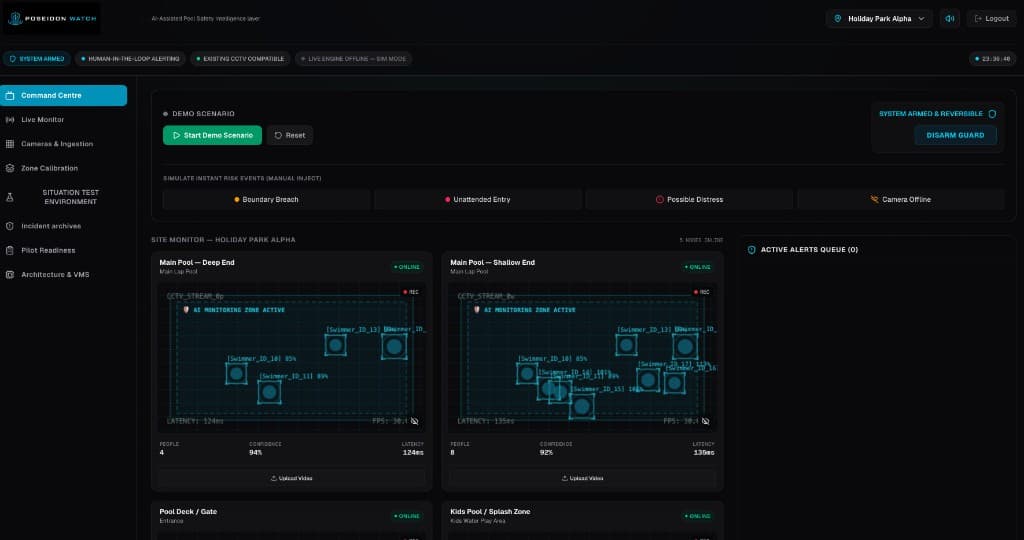The height and width of the screenshot is (540, 1024).
Task: Click Deep End AI Monitoring Zone Active label
Action: [234, 310]
